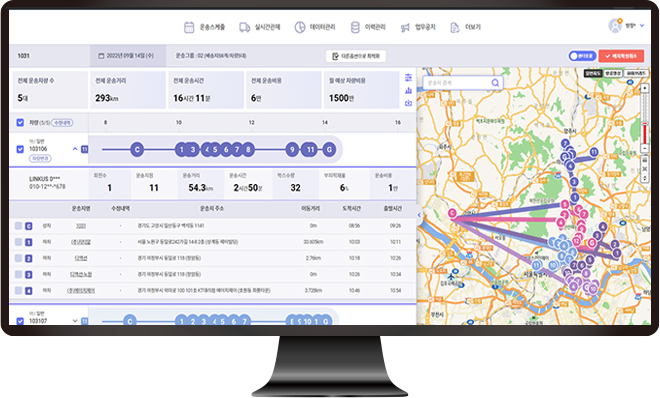Click the white button with edit icon
Screen dimensions: 660x398
click(356, 56)
